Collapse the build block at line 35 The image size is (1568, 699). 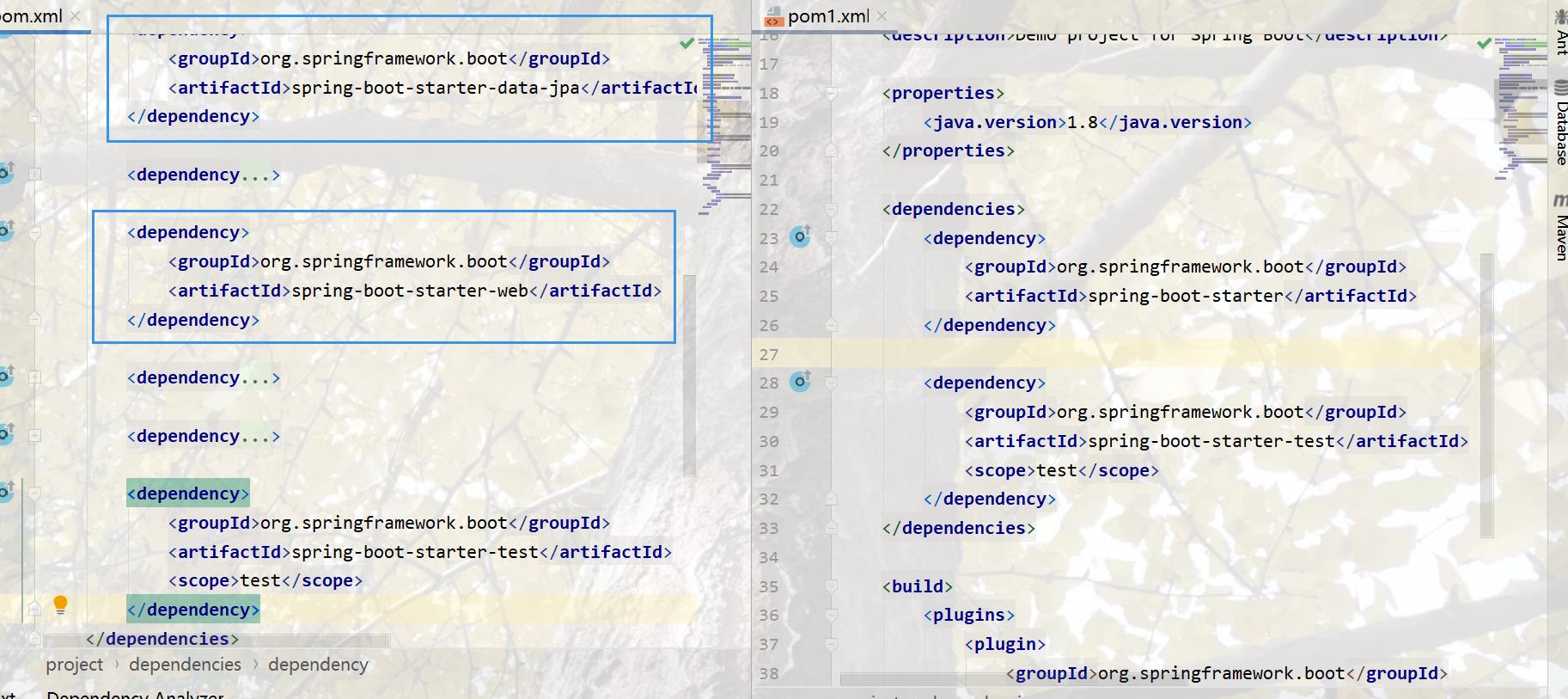831,586
